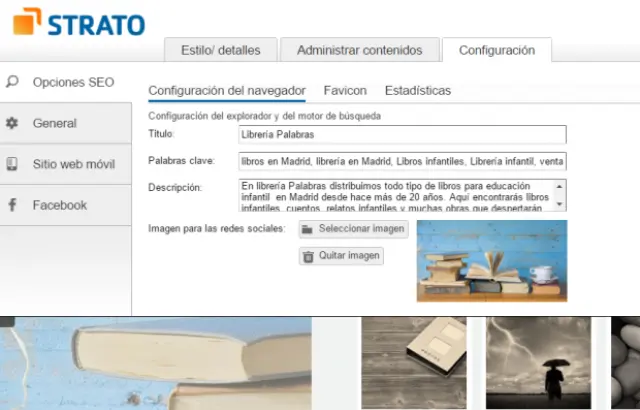This screenshot has height=410, width=640.
Task: Click the Opciones SEO magnifier icon
Action: click(x=12, y=82)
